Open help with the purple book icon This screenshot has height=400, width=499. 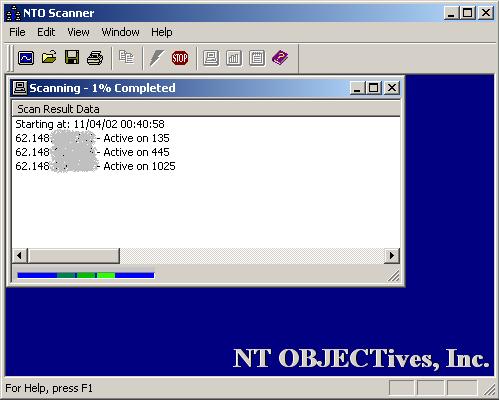[x=280, y=58]
